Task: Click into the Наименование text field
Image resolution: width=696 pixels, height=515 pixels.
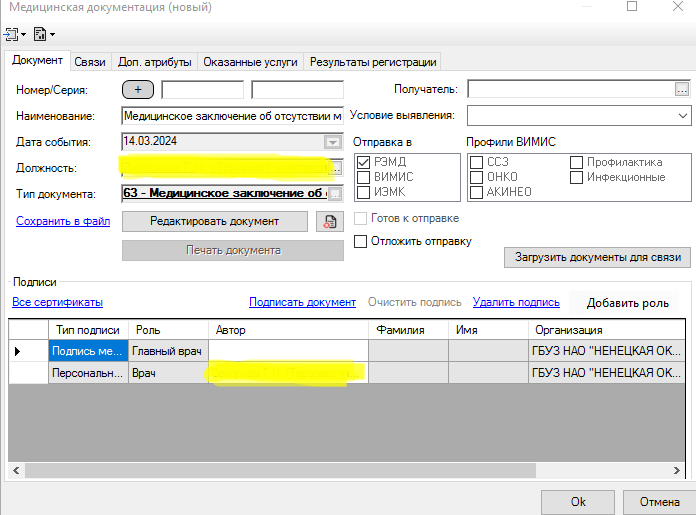Action: click(232, 116)
